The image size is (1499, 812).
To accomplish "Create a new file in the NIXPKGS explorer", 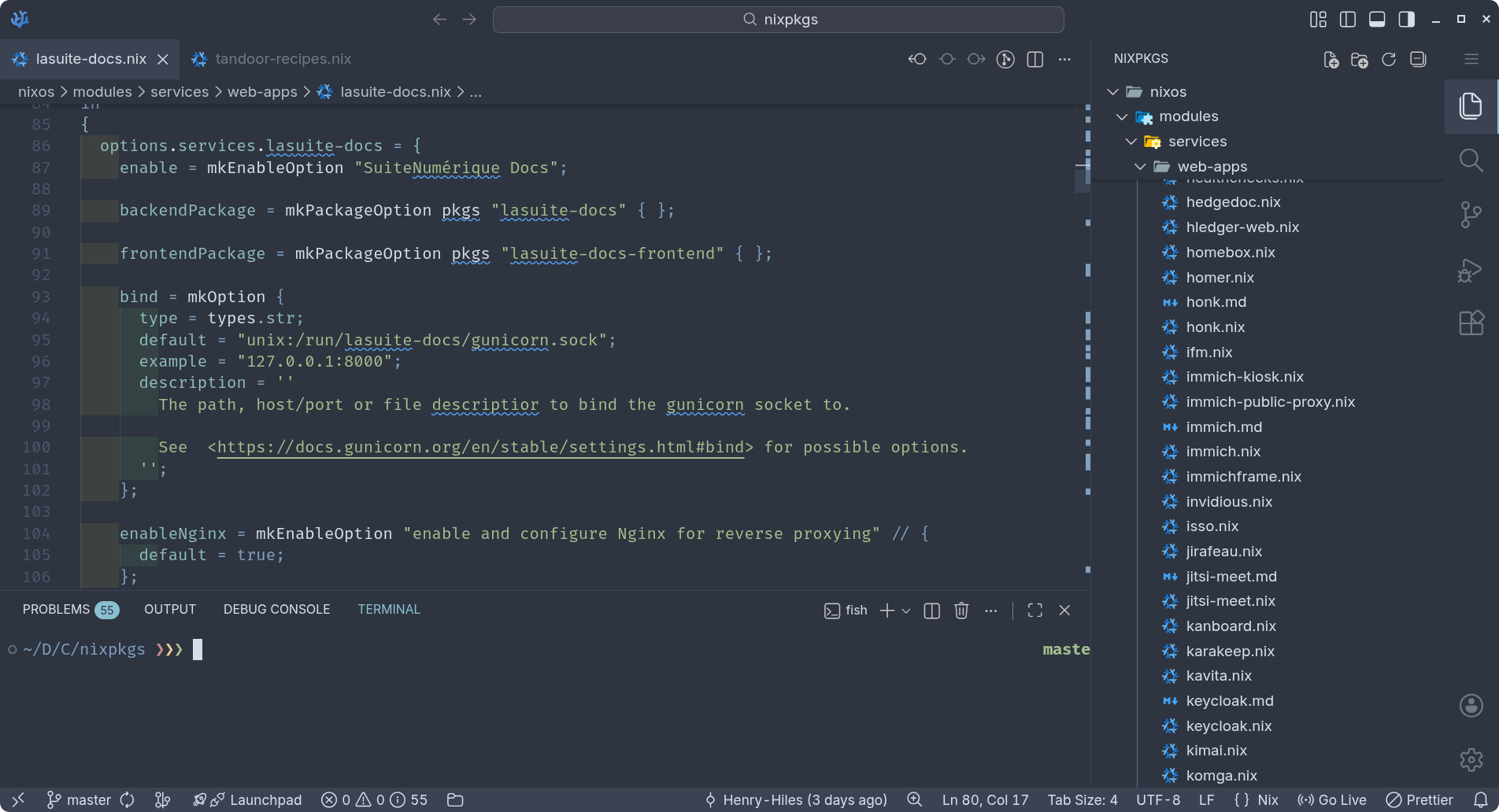I will point(1332,59).
